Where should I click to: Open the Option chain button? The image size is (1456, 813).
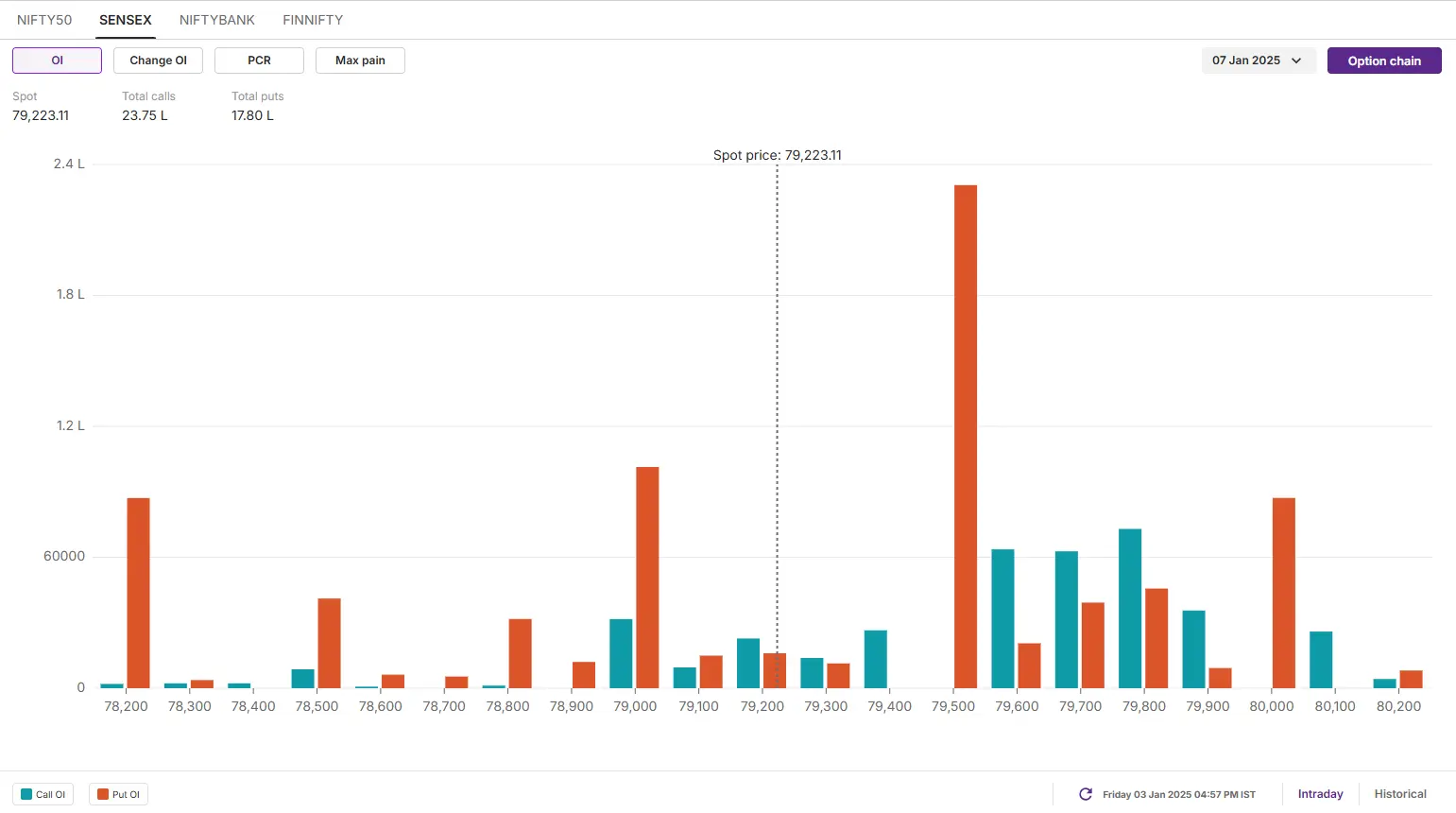coord(1384,61)
